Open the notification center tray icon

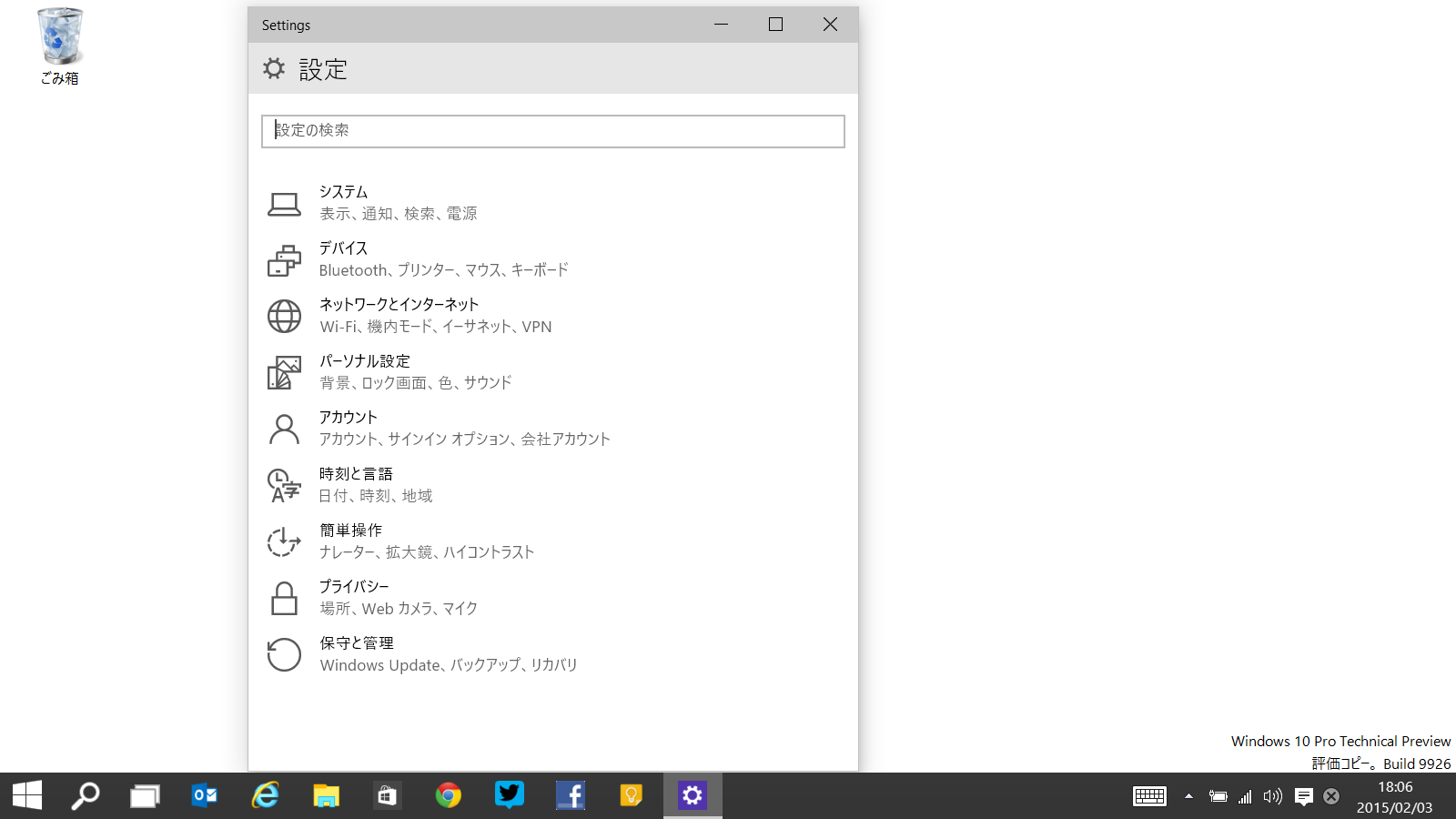pyautogui.click(x=1303, y=796)
